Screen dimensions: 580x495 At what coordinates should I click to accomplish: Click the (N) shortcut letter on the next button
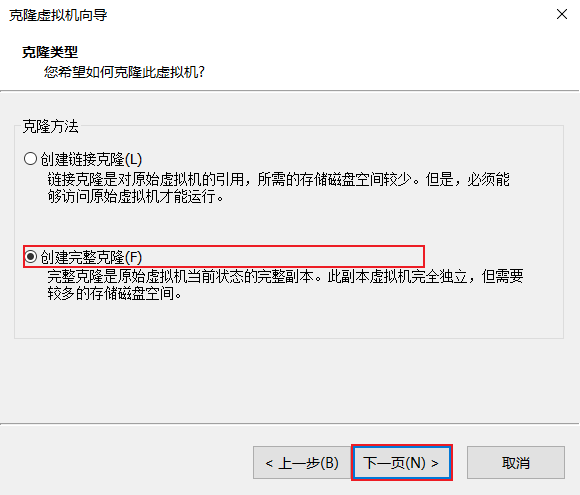(x=416, y=463)
